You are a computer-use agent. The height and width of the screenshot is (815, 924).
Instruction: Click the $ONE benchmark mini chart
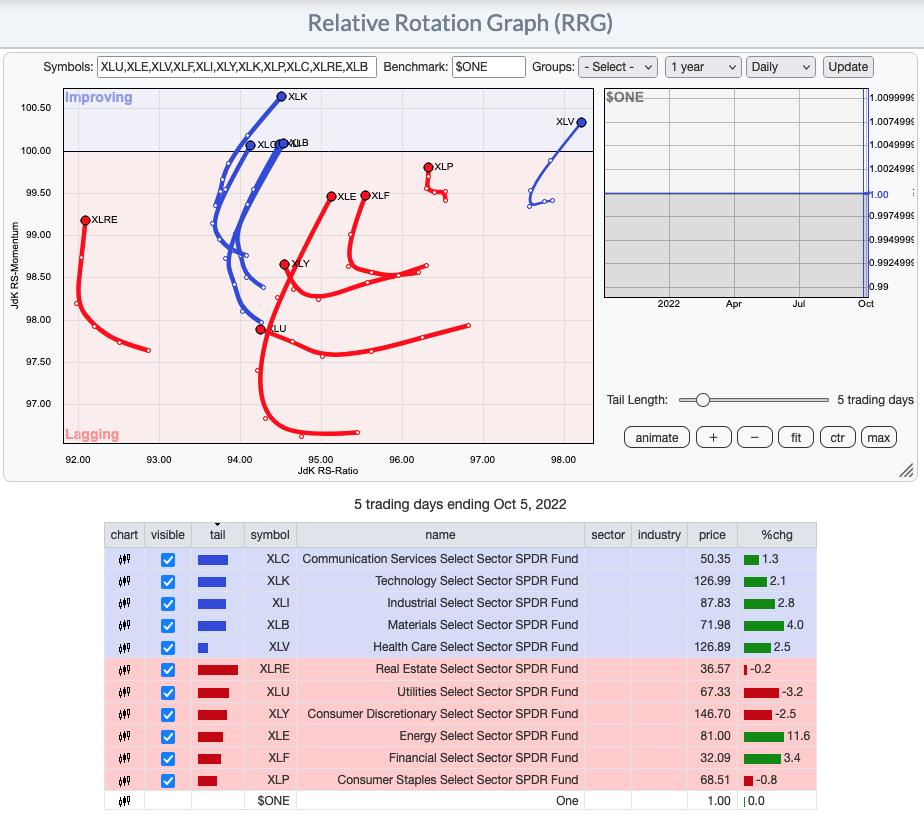tap(736, 193)
